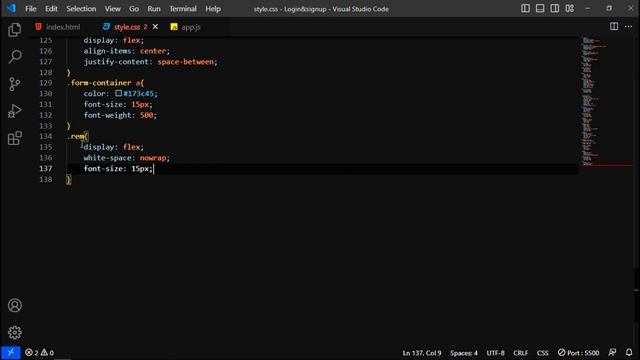The height and width of the screenshot is (360, 640).
Task: Select the style.css tab
Action: coord(127,27)
